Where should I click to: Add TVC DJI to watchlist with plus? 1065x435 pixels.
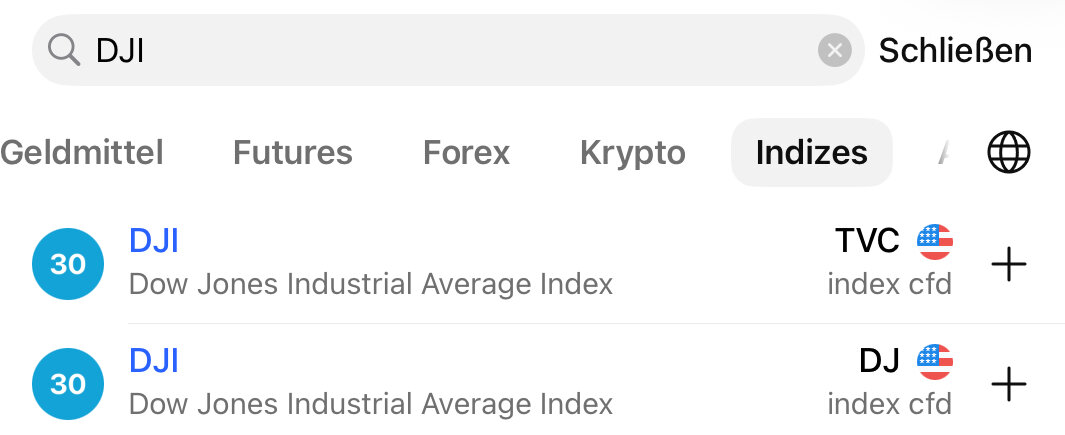click(x=1008, y=264)
